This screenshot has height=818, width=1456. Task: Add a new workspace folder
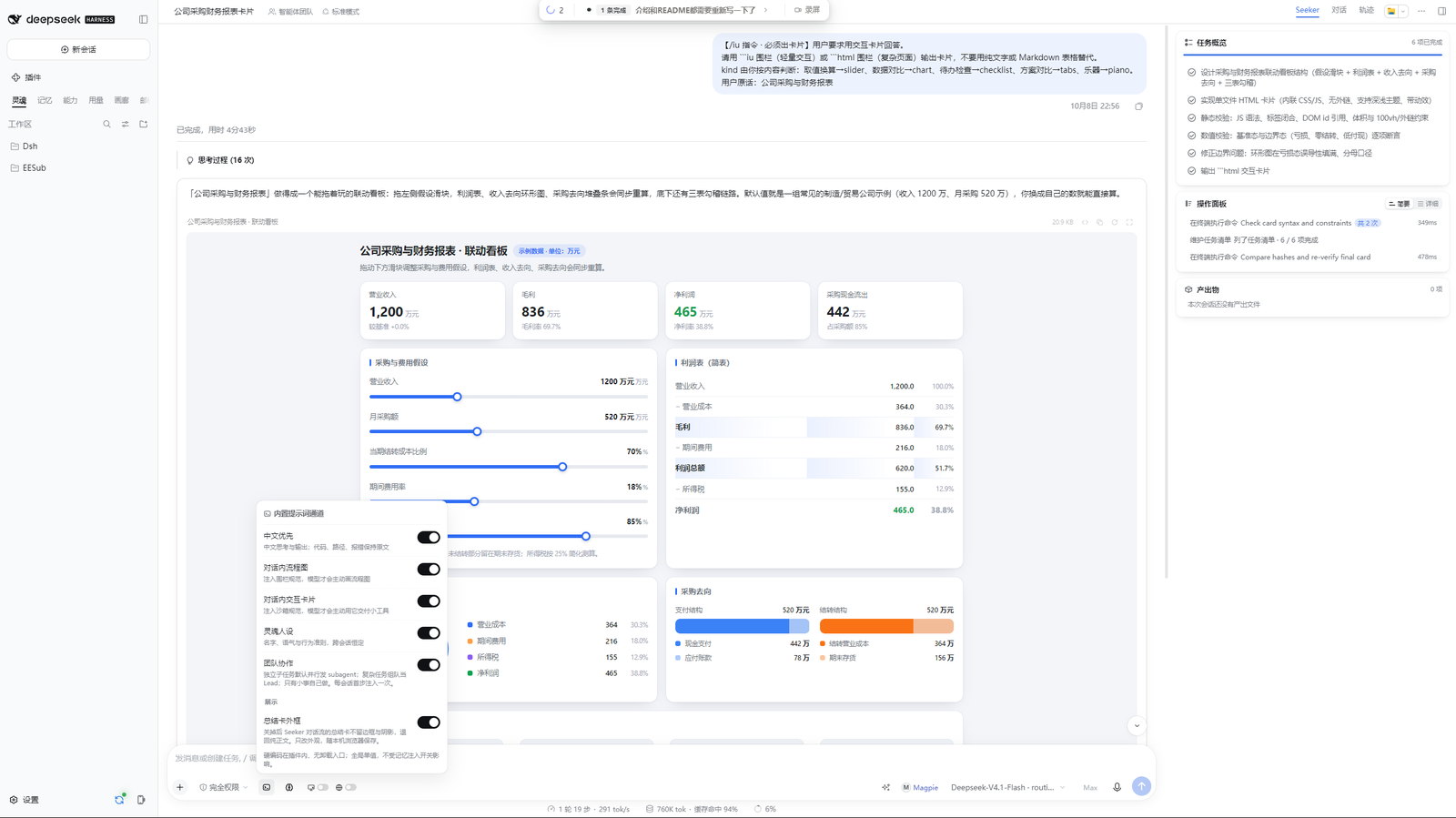[143, 124]
